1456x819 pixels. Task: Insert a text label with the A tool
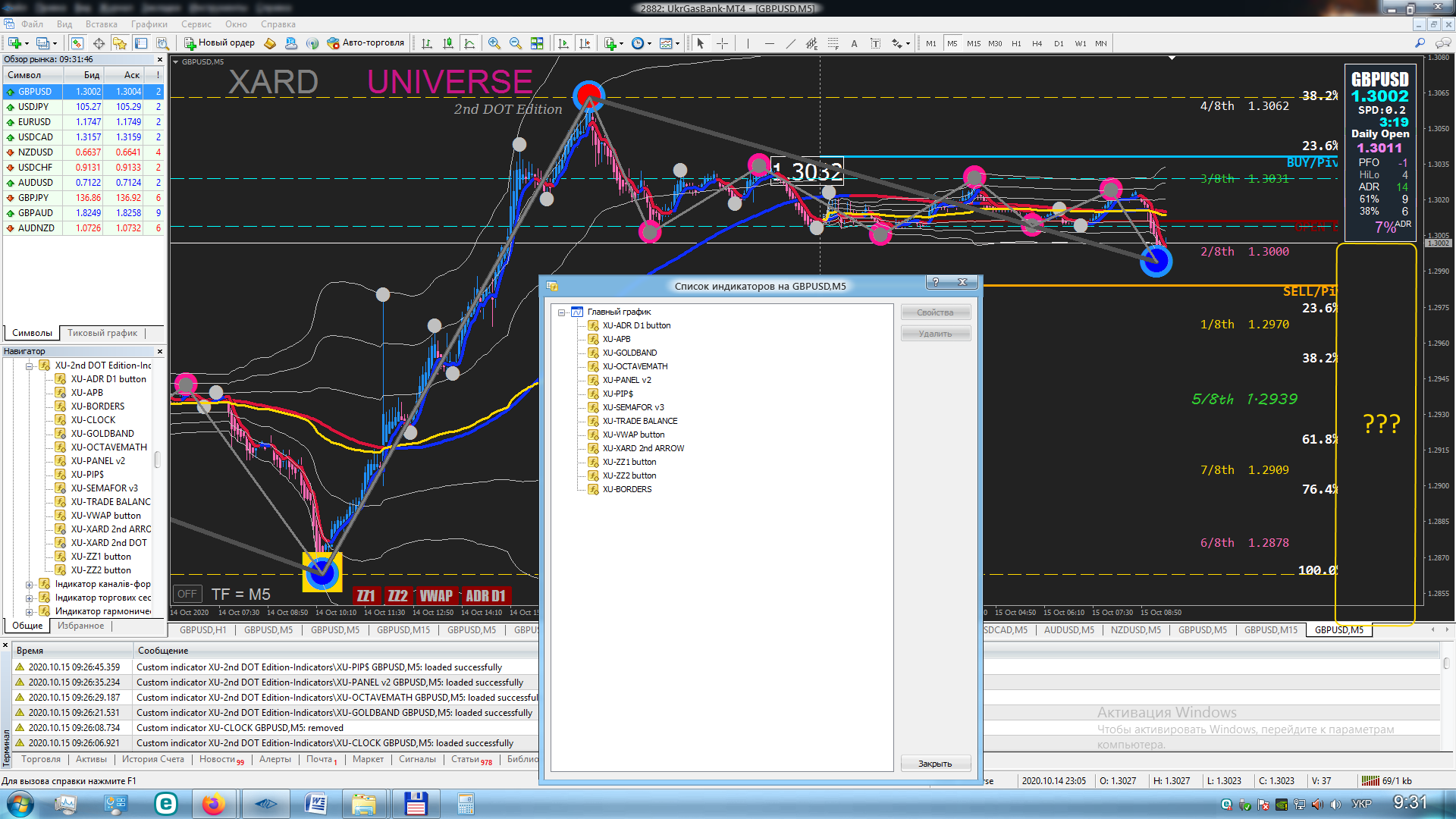coord(854,43)
